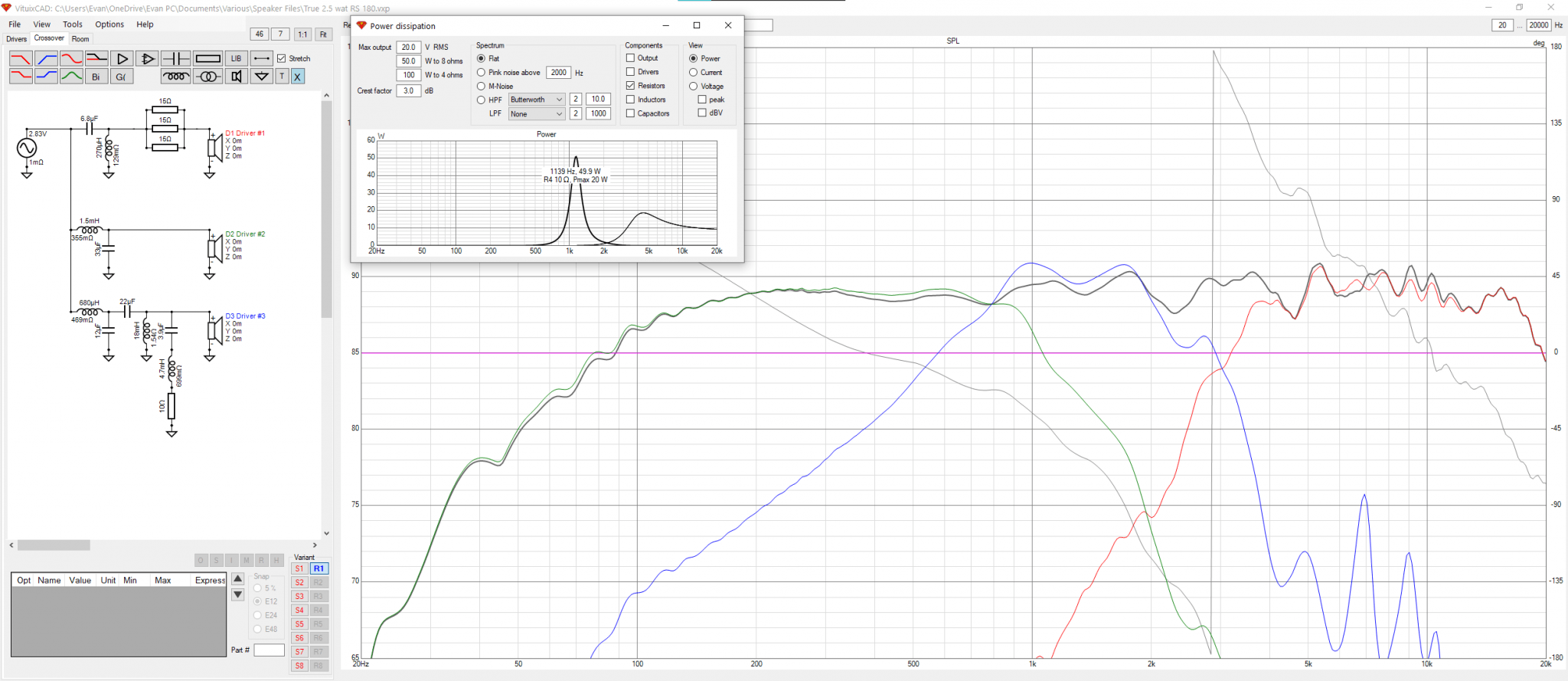Select the green peak filter icon

tap(71, 76)
